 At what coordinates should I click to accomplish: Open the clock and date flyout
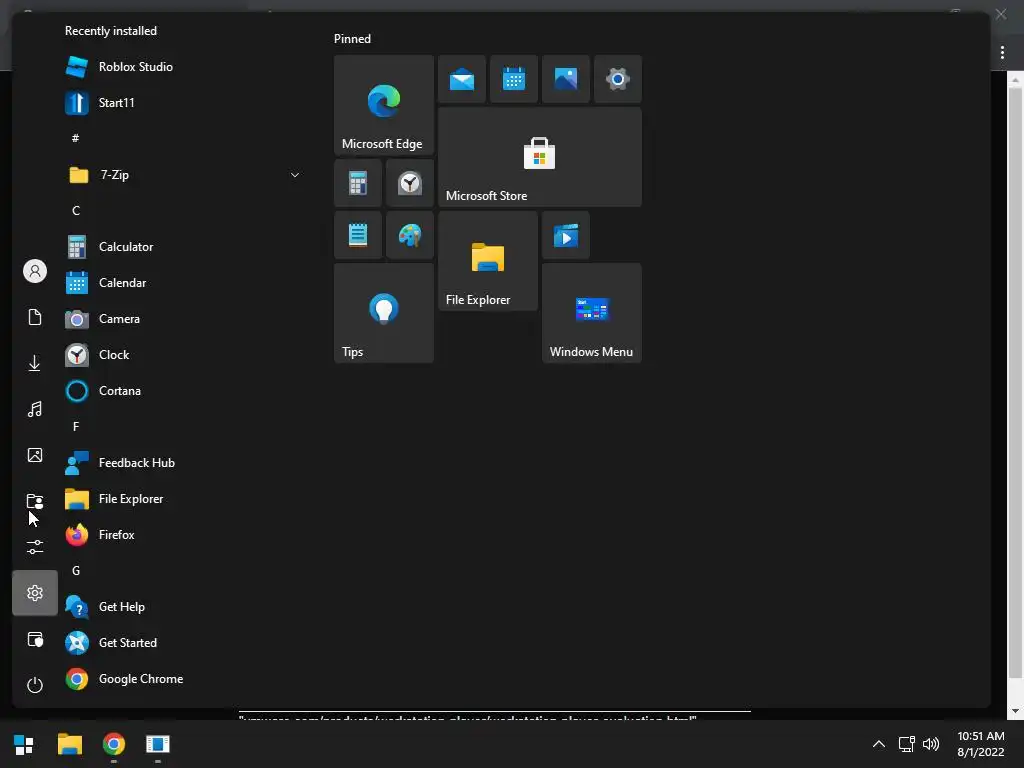[981, 744]
